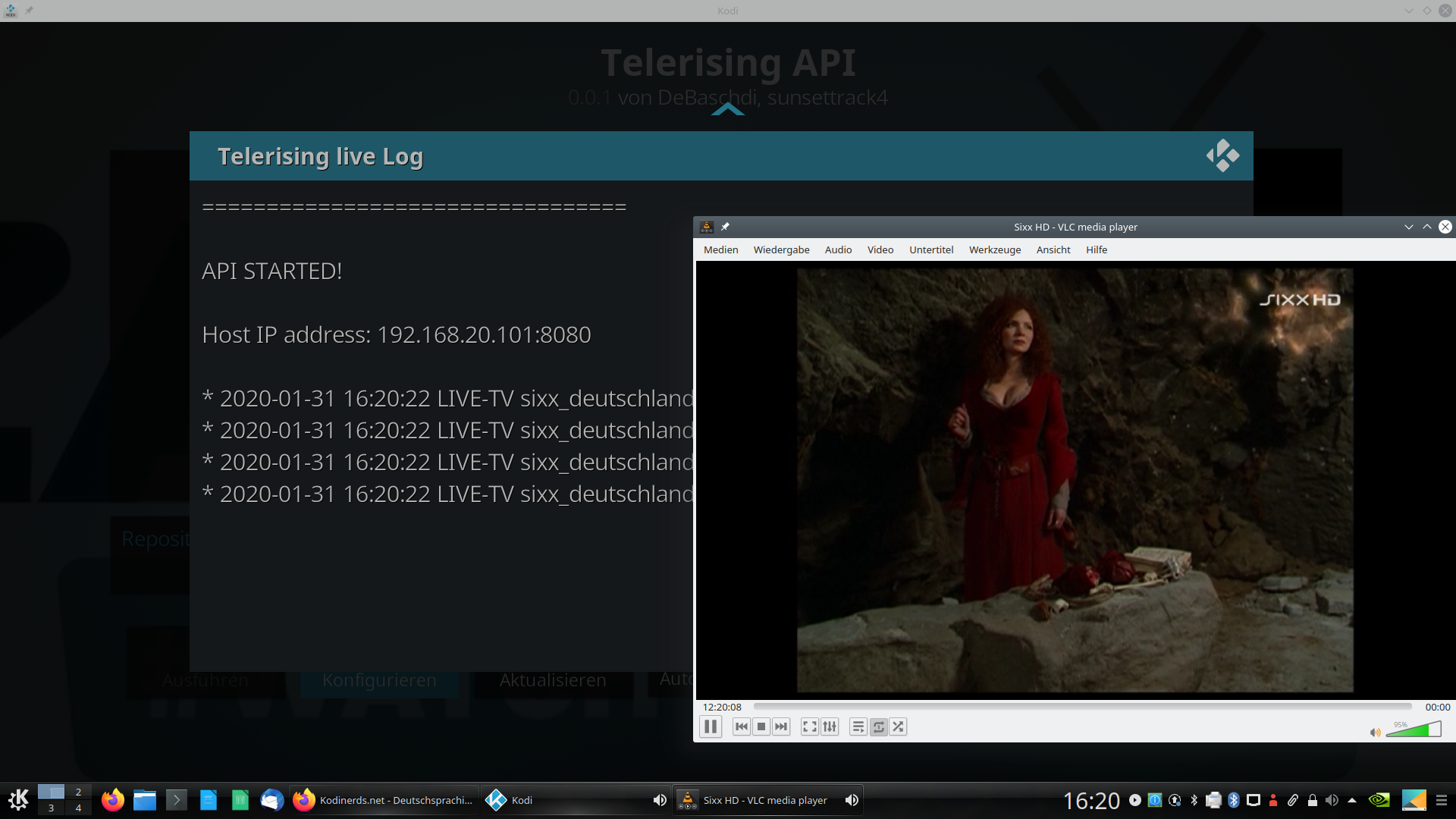The height and width of the screenshot is (819, 1456).
Task: Click VLC remaining time 00:00 label
Action: [x=1437, y=707]
